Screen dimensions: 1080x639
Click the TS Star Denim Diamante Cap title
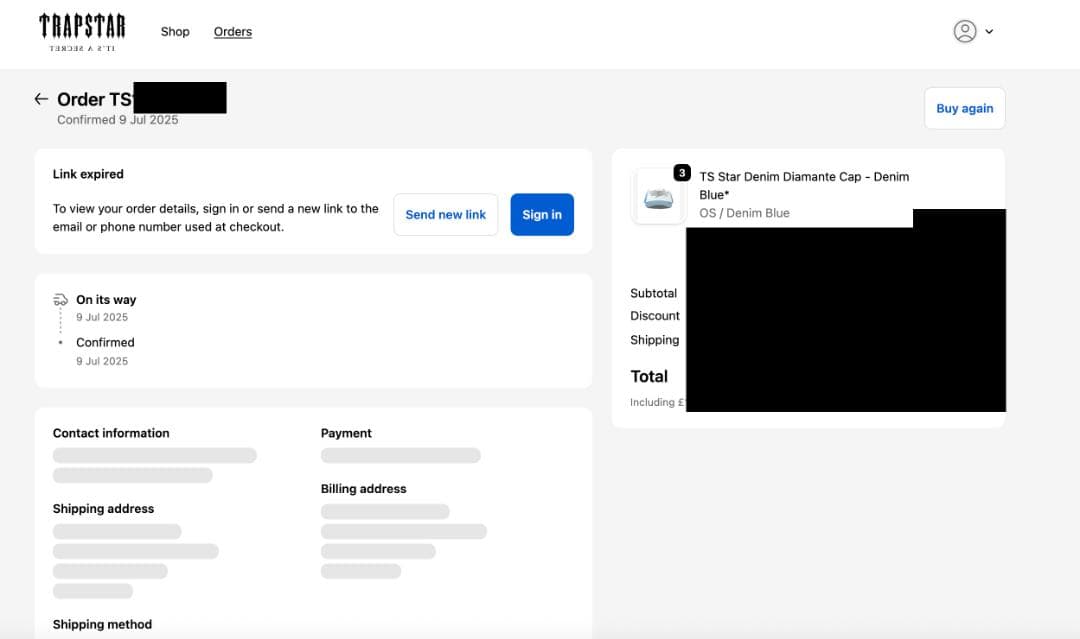point(803,185)
